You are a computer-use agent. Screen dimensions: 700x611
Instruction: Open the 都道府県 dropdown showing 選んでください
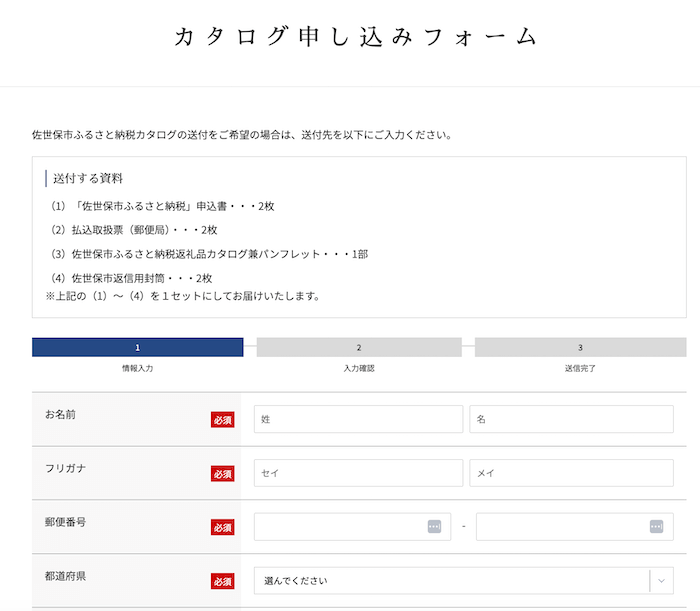pyautogui.click(x=450, y=581)
